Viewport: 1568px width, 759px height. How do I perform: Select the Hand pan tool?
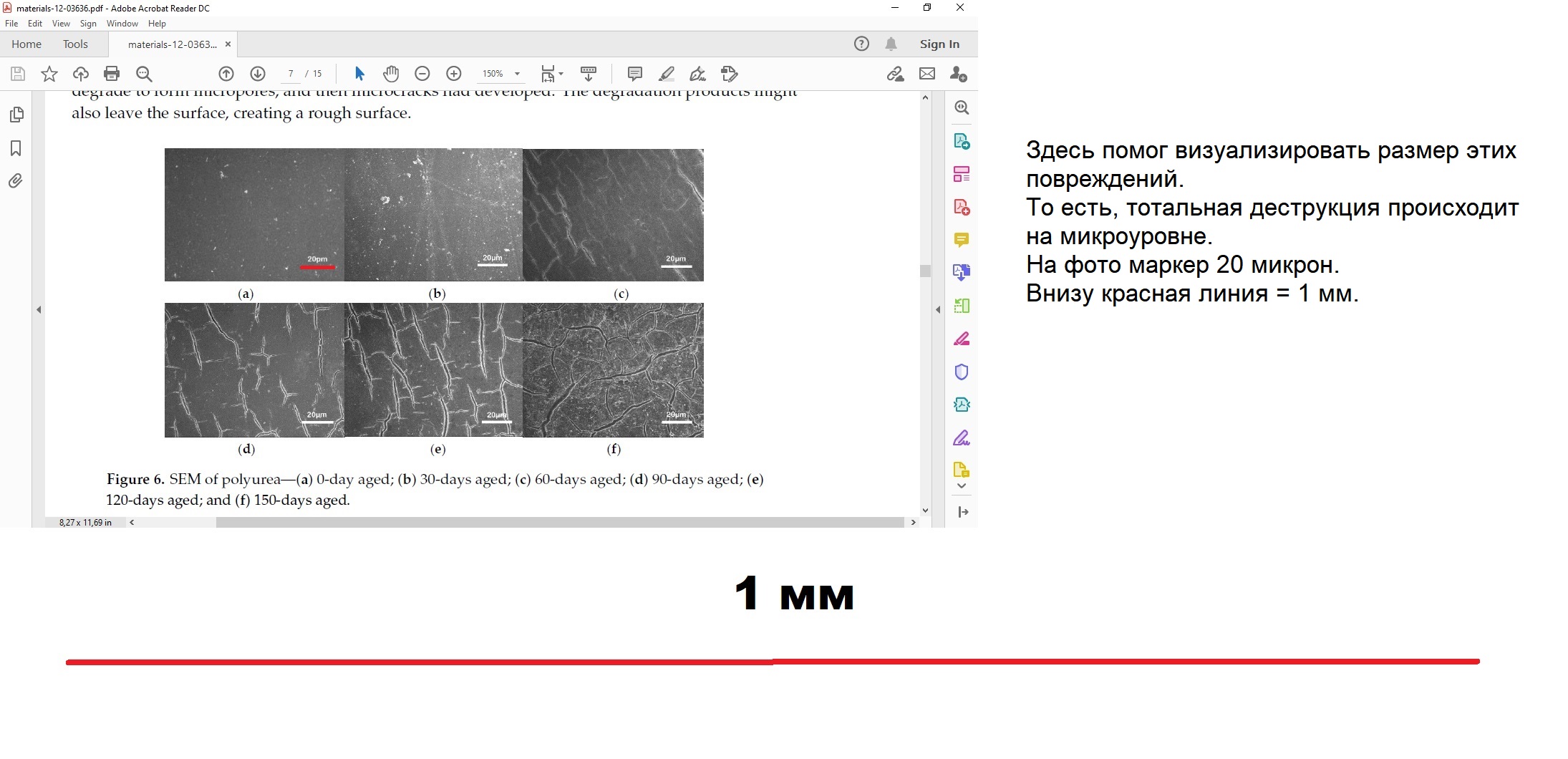391,74
